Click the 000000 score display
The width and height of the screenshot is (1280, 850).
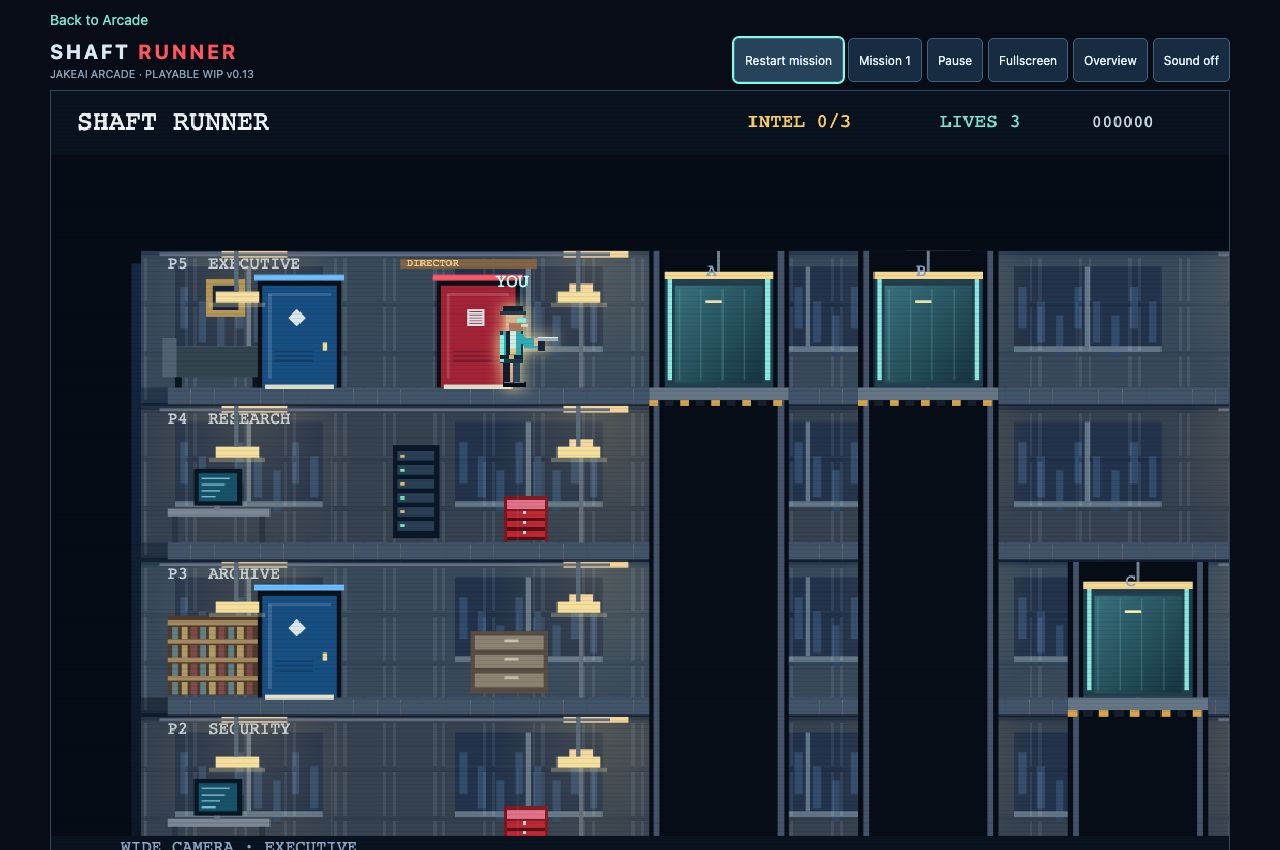click(1123, 122)
